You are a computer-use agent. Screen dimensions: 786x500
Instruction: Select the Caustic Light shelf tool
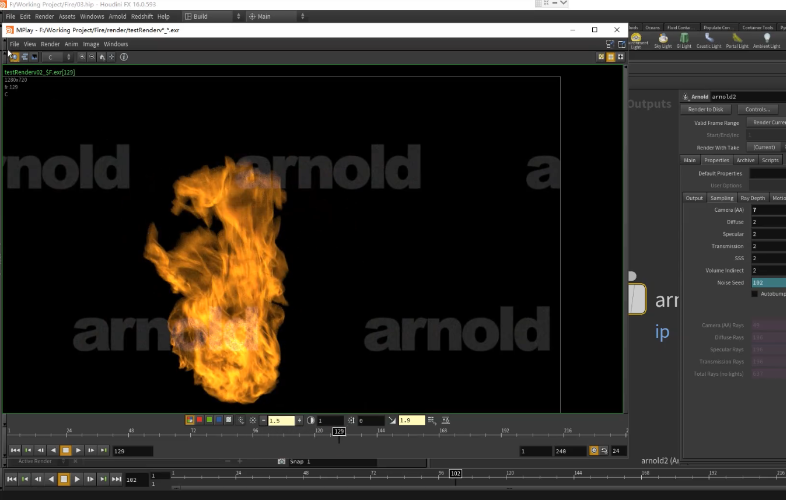pos(709,41)
